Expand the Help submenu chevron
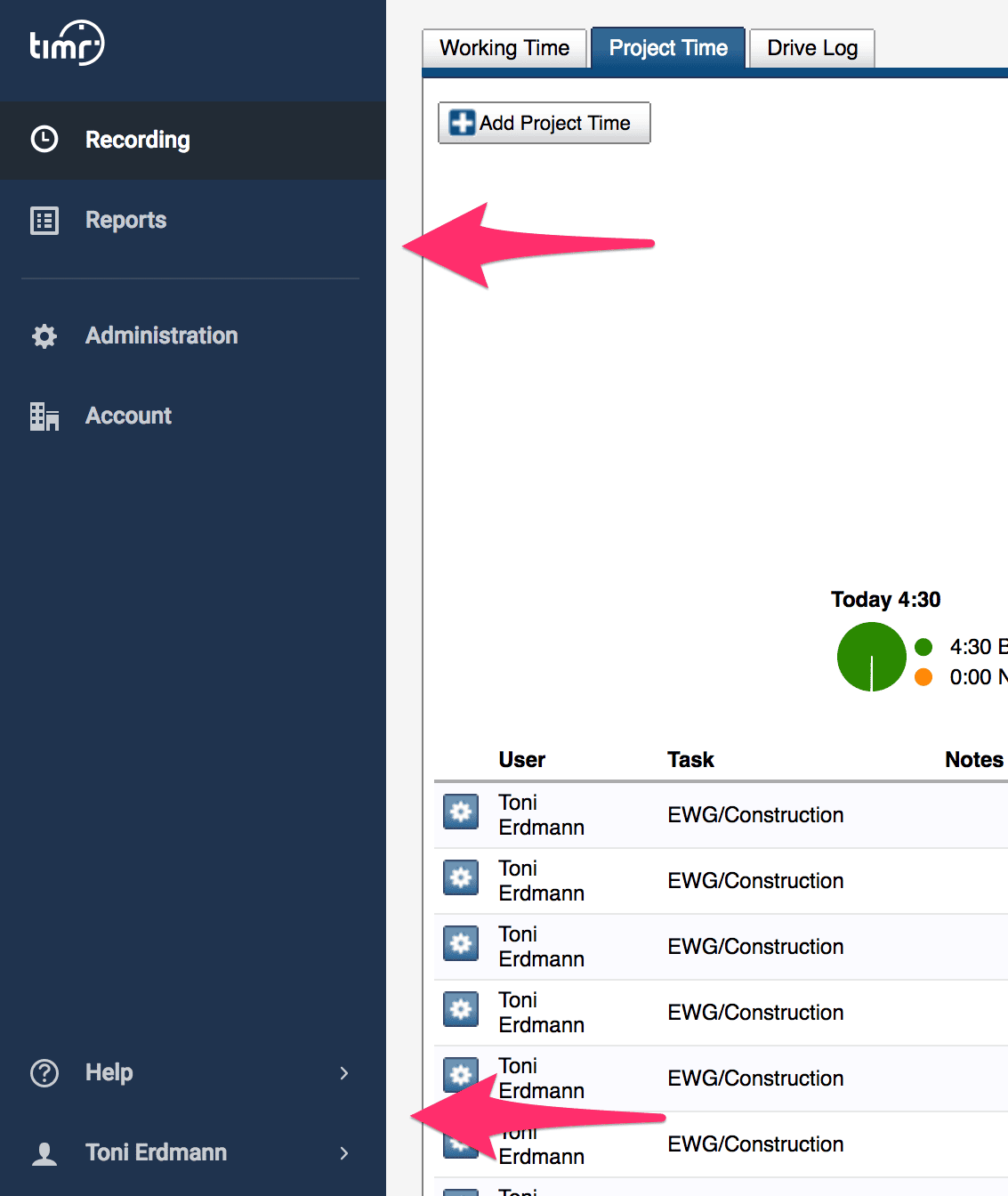Viewport: 1008px width, 1196px height. pyautogui.click(x=344, y=1073)
